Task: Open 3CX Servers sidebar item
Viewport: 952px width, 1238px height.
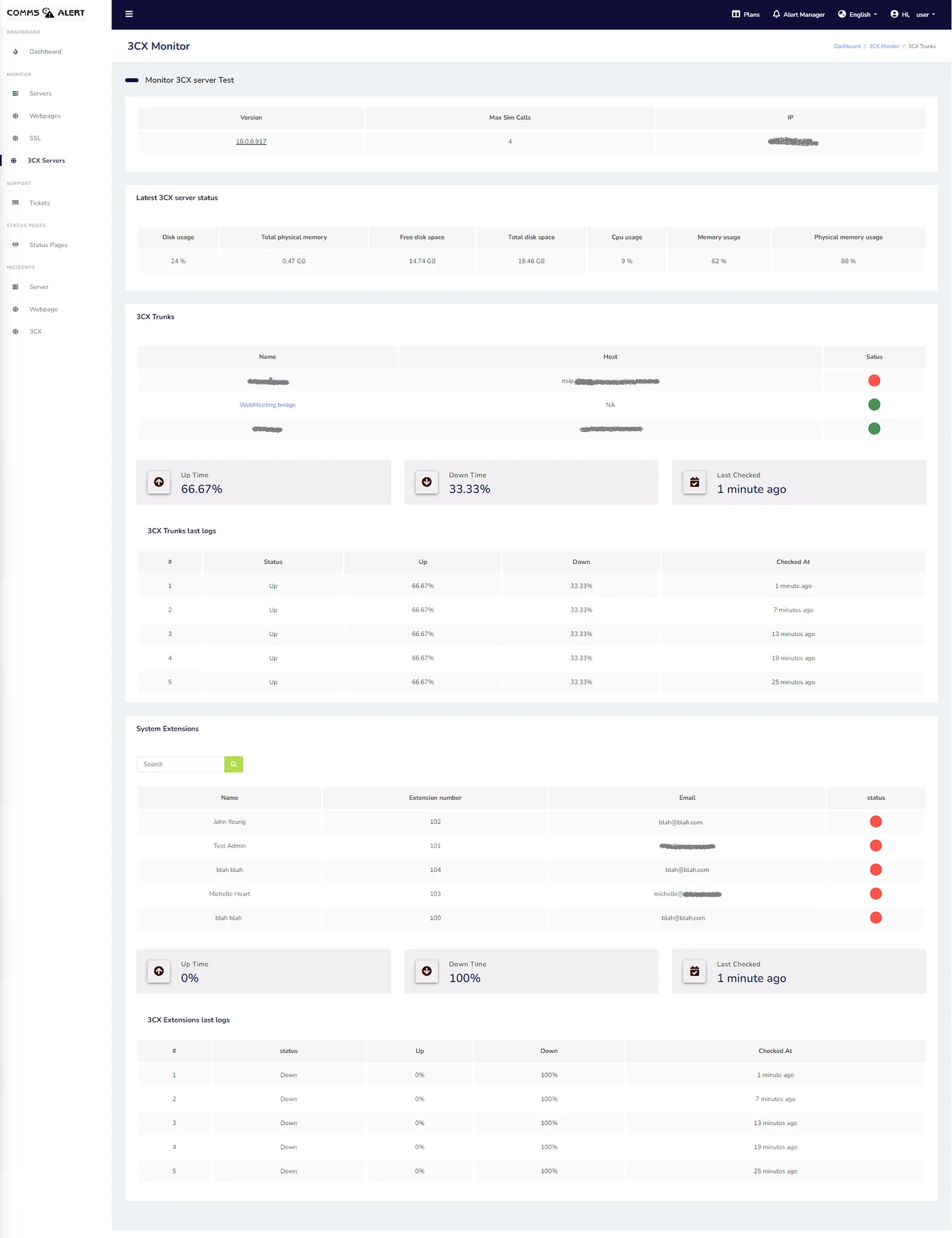Action: [x=46, y=161]
